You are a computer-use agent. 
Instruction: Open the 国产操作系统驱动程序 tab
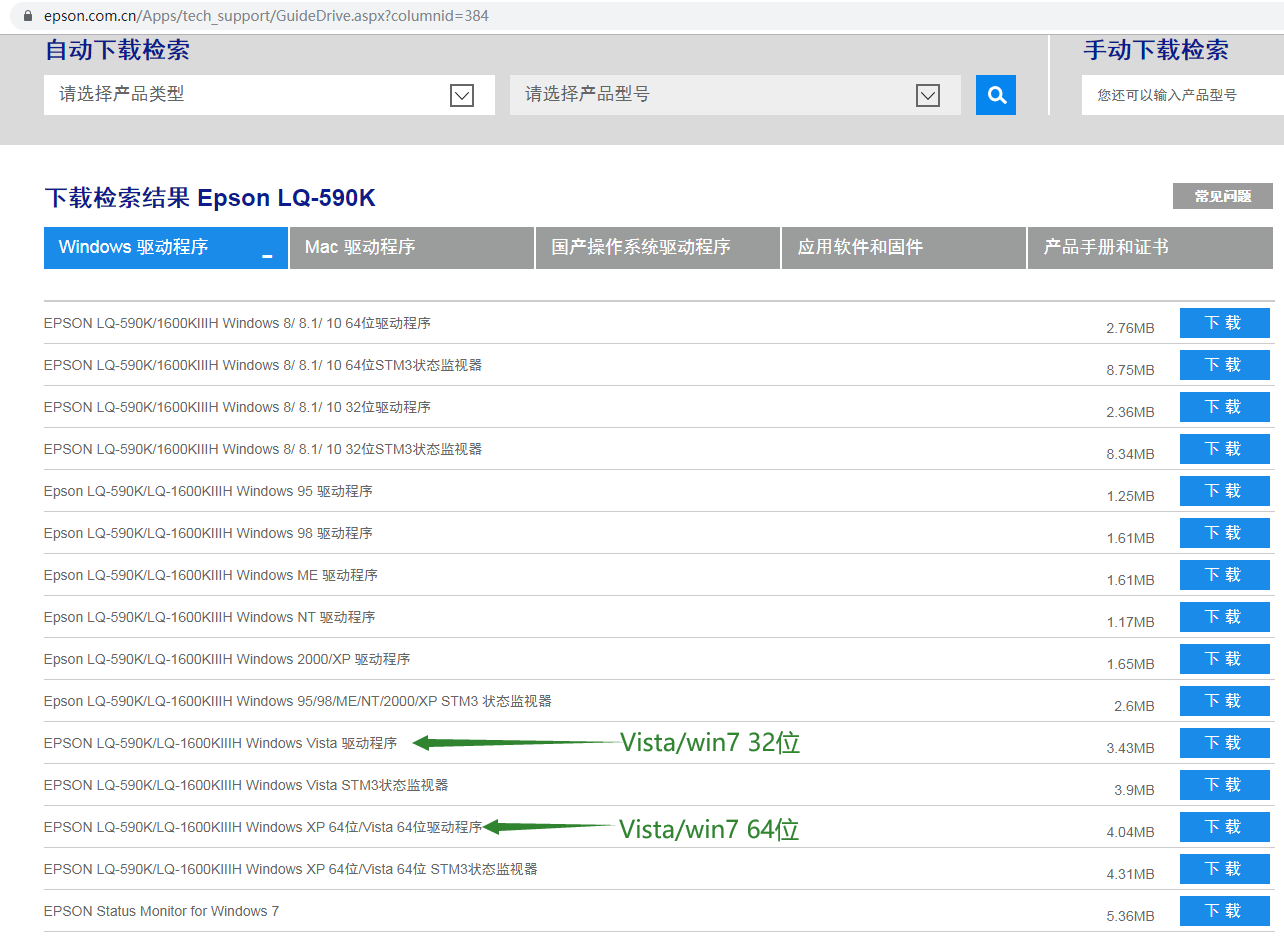(x=658, y=248)
